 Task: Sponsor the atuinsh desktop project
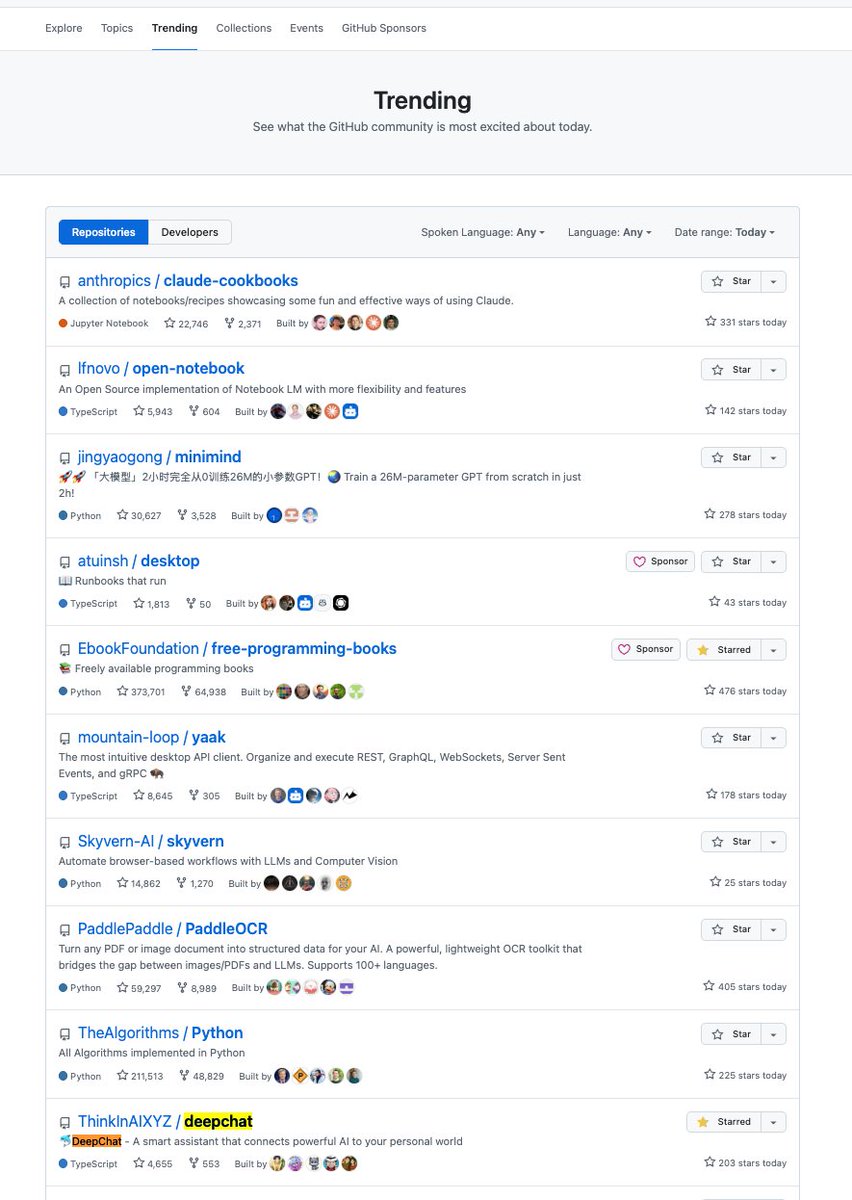pyautogui.click(x=661, y=561)
